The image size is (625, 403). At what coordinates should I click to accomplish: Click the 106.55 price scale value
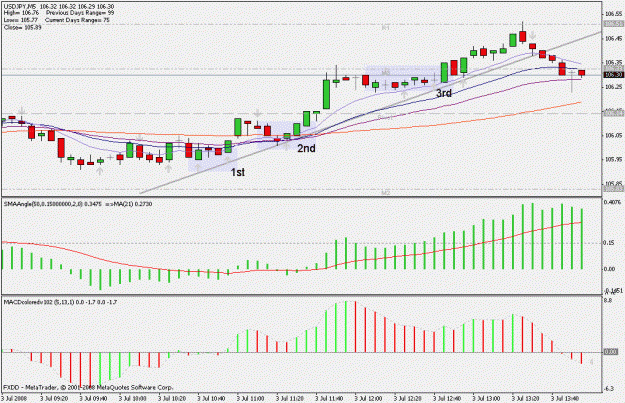613,14
